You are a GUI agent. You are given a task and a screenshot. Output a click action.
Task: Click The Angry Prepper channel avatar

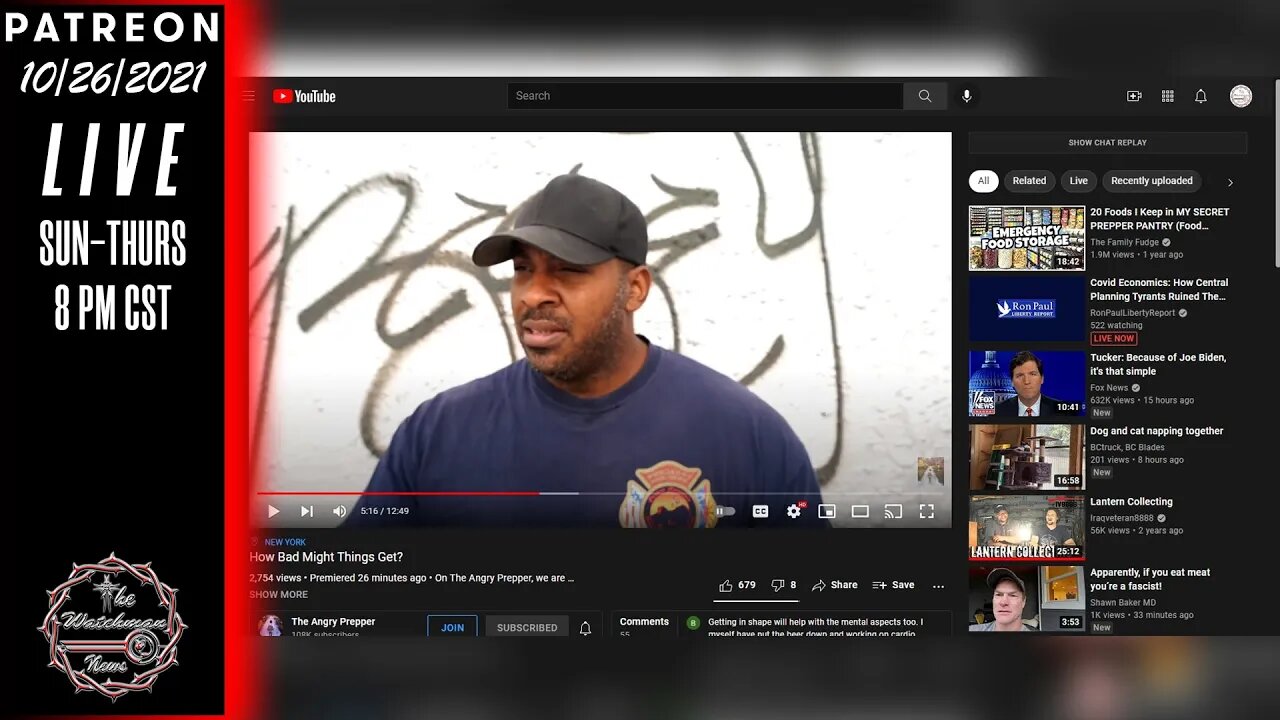point(270,626)
